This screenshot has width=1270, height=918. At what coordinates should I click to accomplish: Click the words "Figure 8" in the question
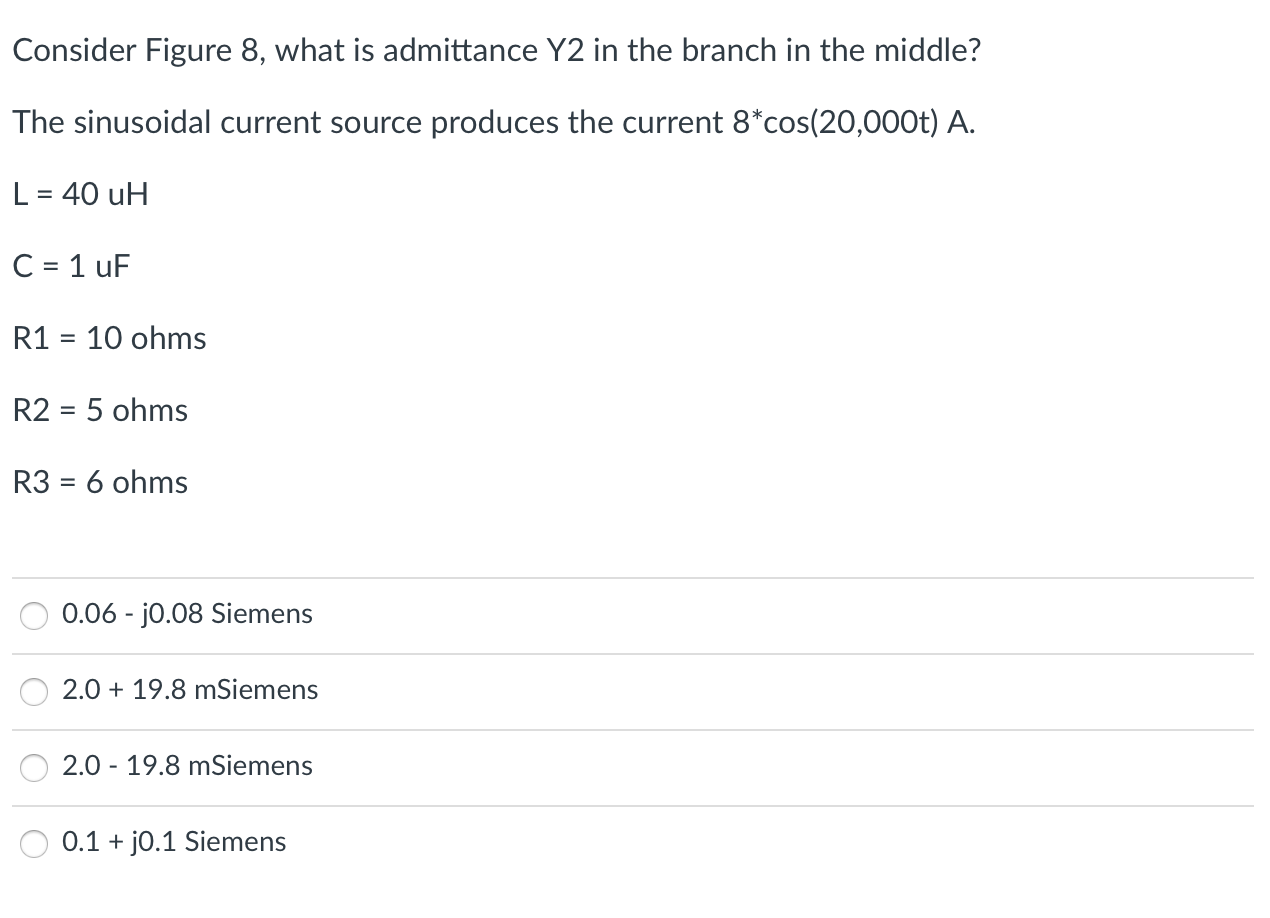click(x=197, y=50)
